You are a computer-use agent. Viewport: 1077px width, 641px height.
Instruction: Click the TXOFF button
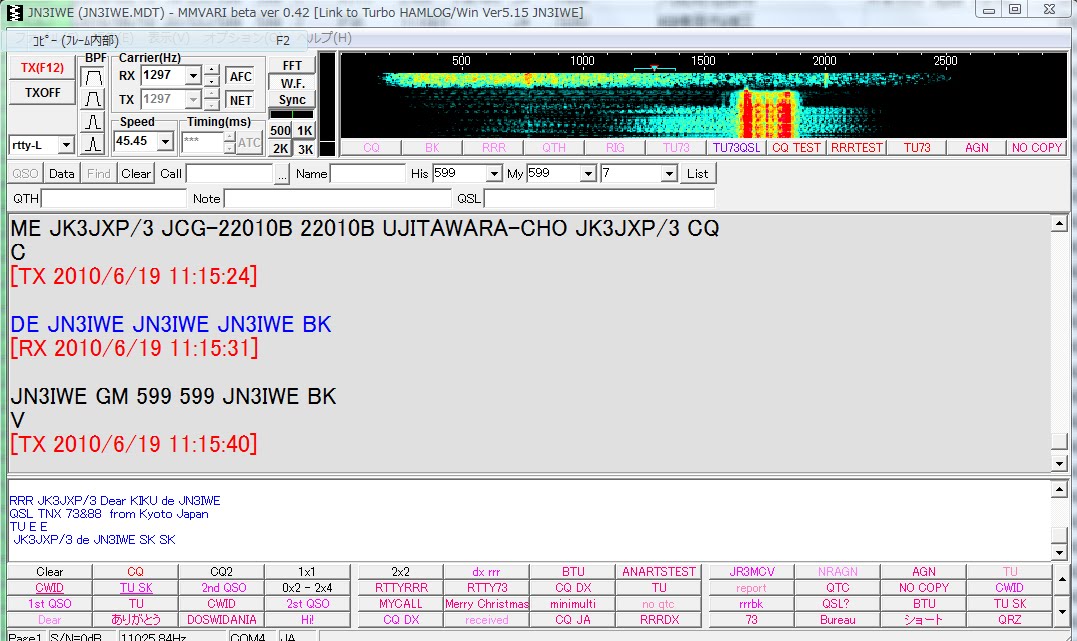pos(42,92)
